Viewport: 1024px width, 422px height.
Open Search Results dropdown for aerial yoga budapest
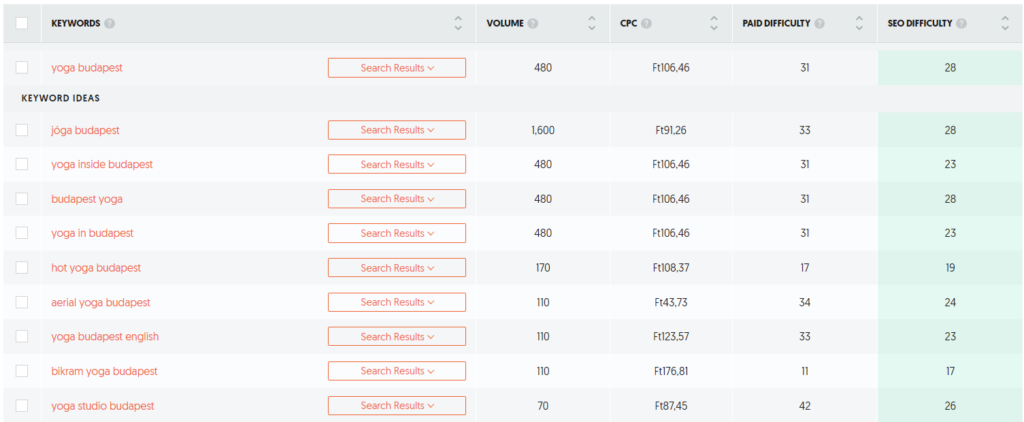click(x=397, y=302)
